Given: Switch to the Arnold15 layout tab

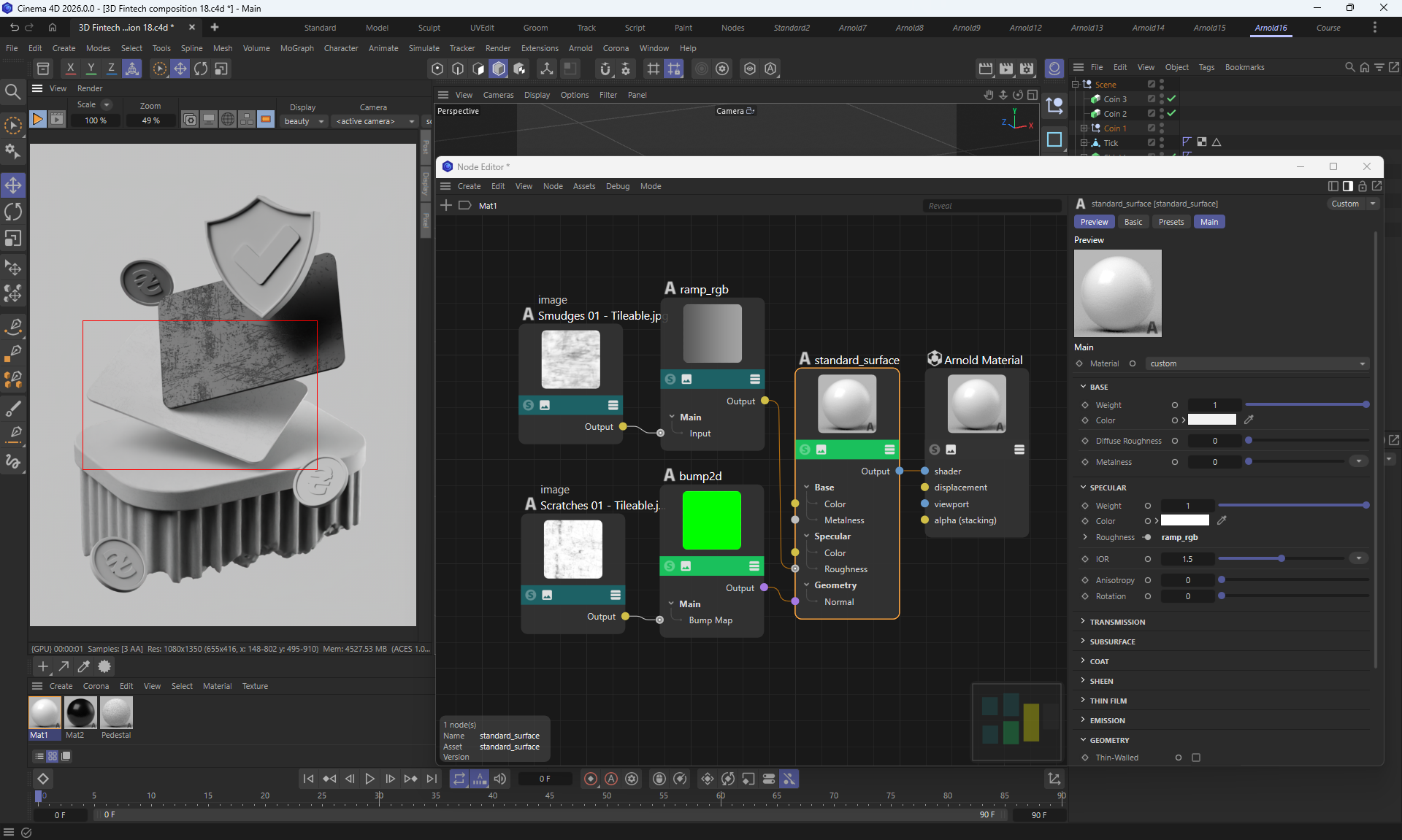Looking at the screenshot, I should (x=1209, y=28).
